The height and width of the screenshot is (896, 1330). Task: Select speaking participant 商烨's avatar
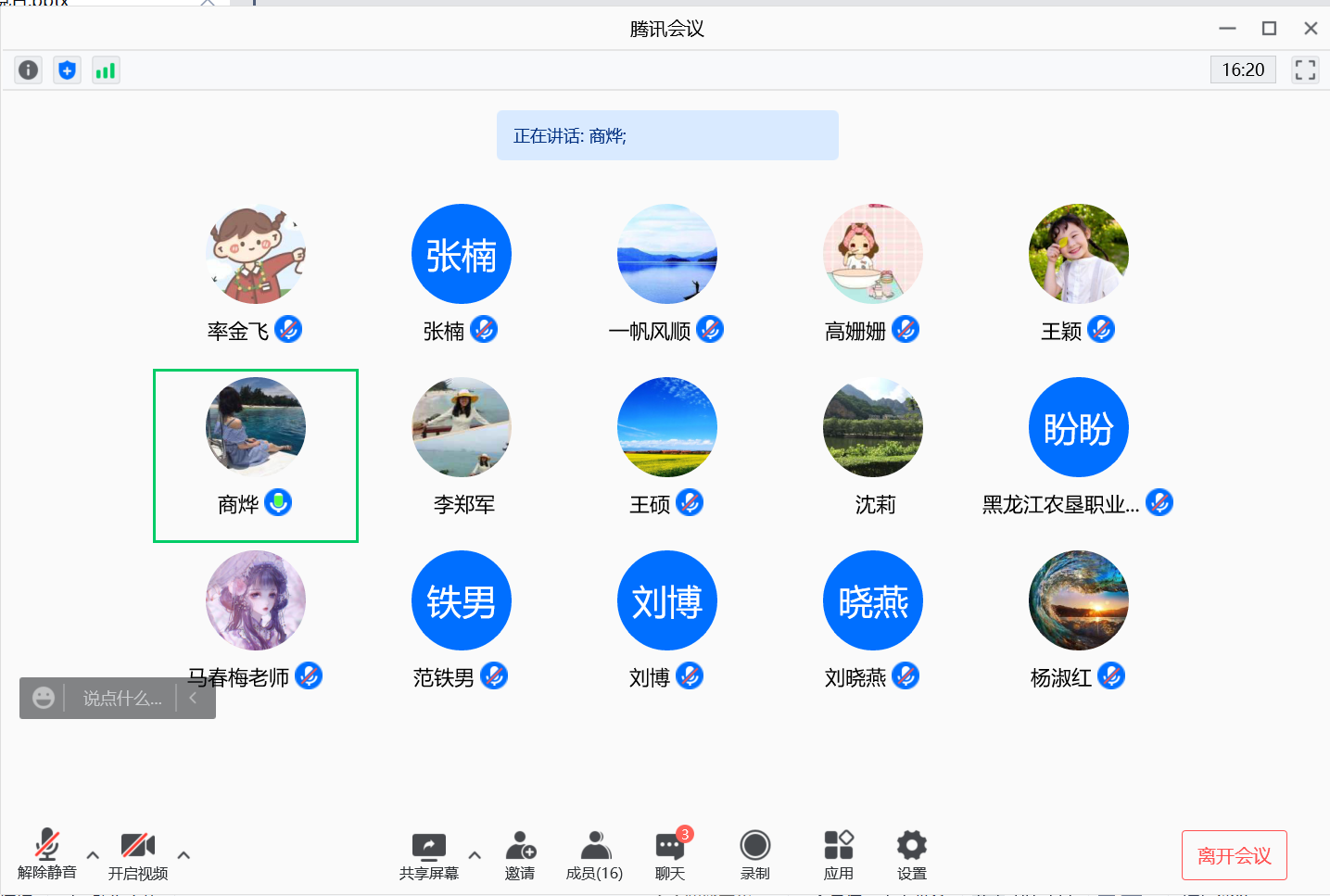click(x=256, y=427)
